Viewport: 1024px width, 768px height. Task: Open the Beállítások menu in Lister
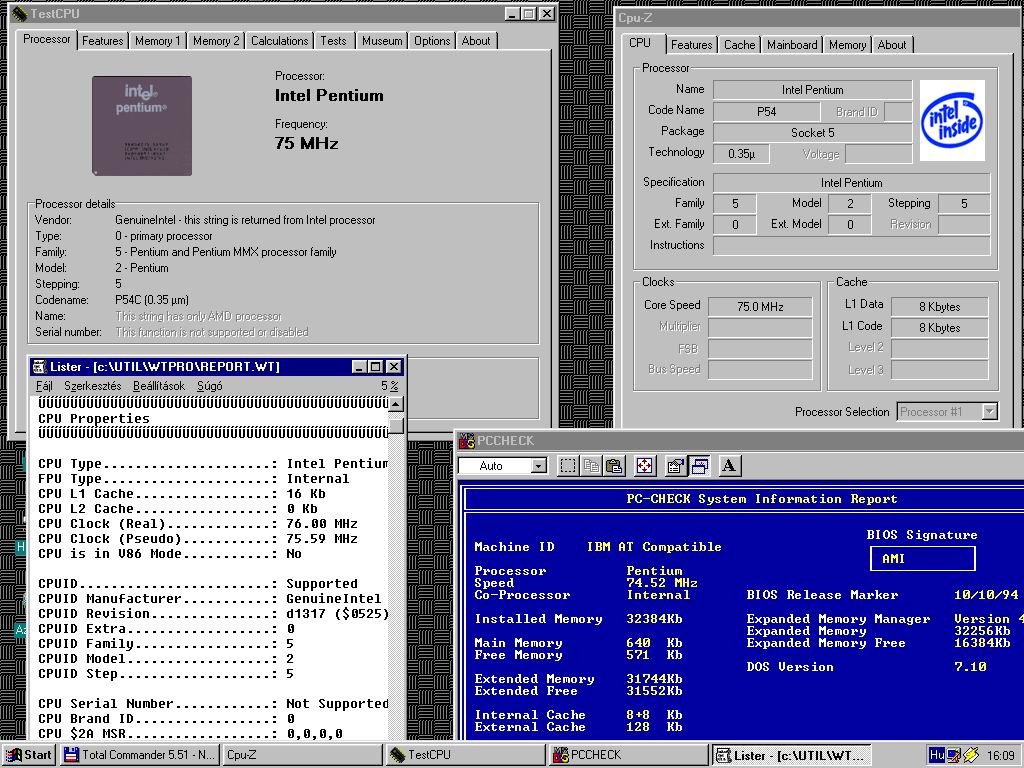(x=159, y=386)
